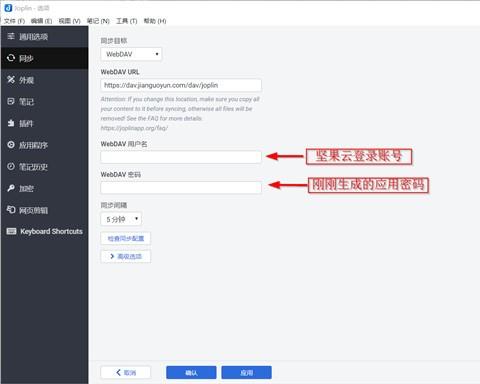Focus the WebDAV URL input field

coord(181,85)
